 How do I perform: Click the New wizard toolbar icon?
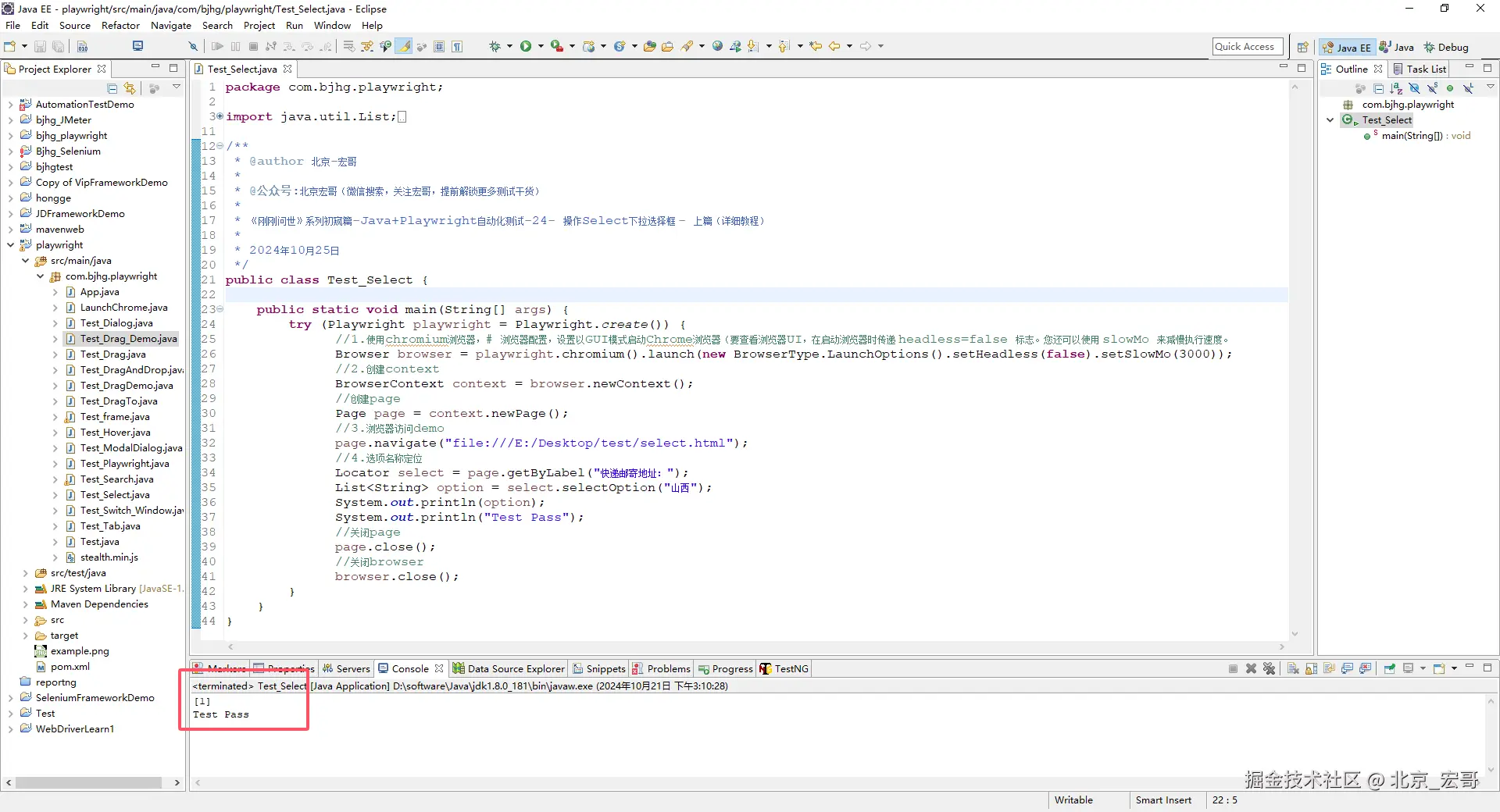point(10,46)
